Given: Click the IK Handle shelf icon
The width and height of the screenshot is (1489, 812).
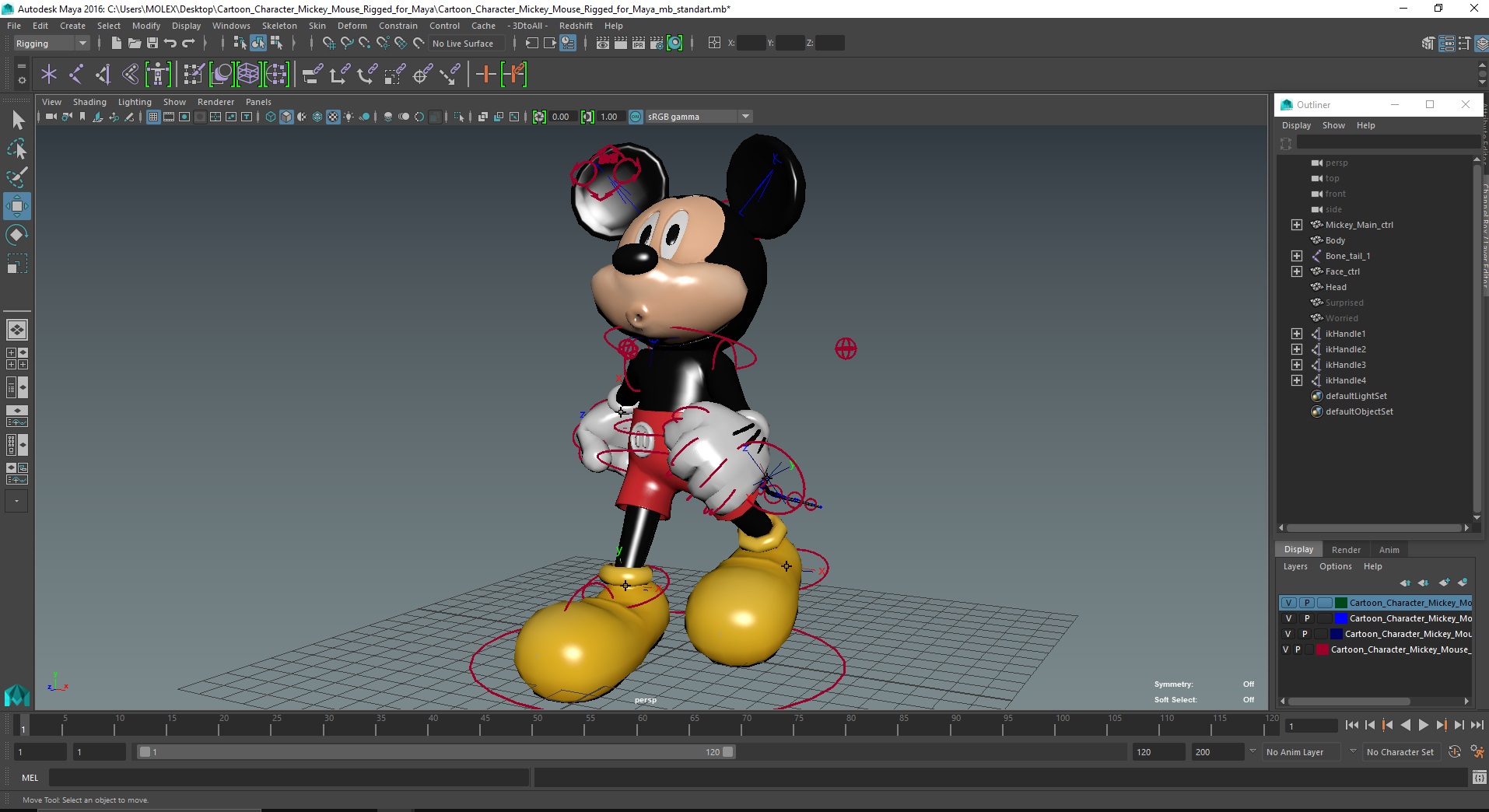Looking at the screenshot, I should [103, 75].
